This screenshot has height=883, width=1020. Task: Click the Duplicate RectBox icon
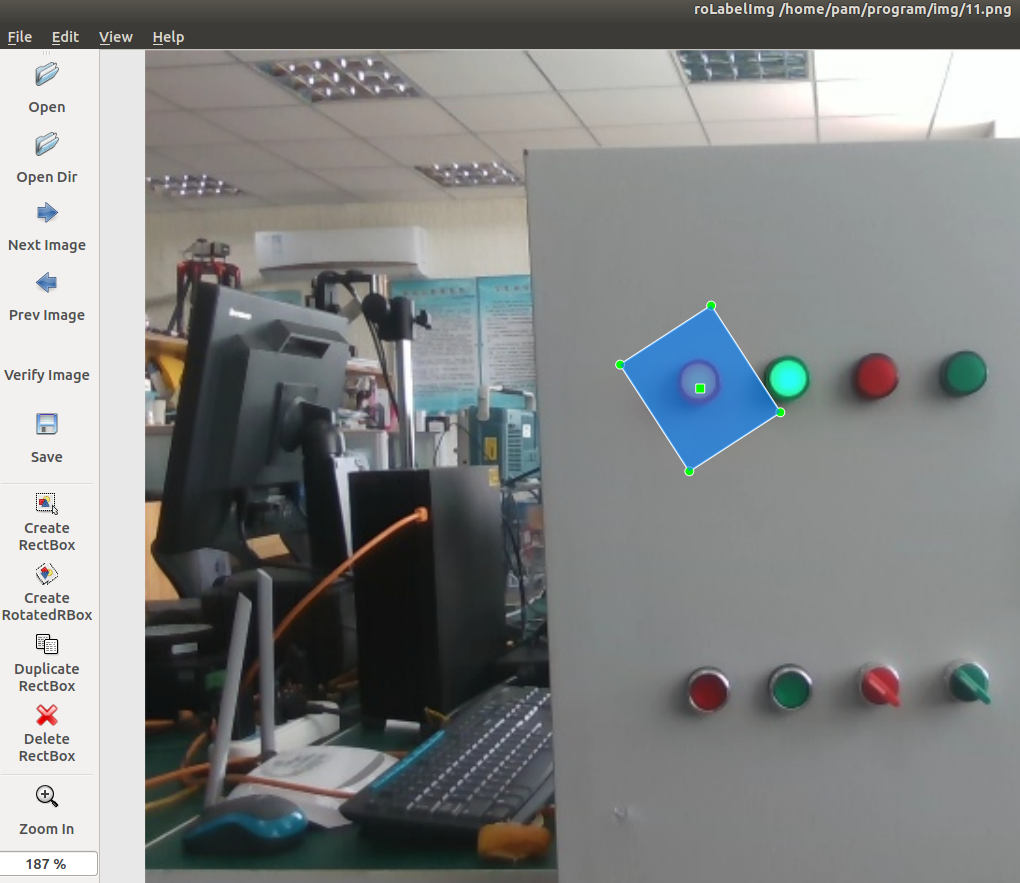(47, 644)
